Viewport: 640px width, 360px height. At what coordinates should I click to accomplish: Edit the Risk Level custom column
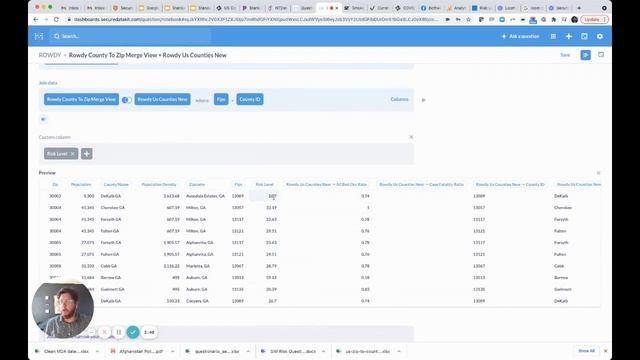pos(57,154)
